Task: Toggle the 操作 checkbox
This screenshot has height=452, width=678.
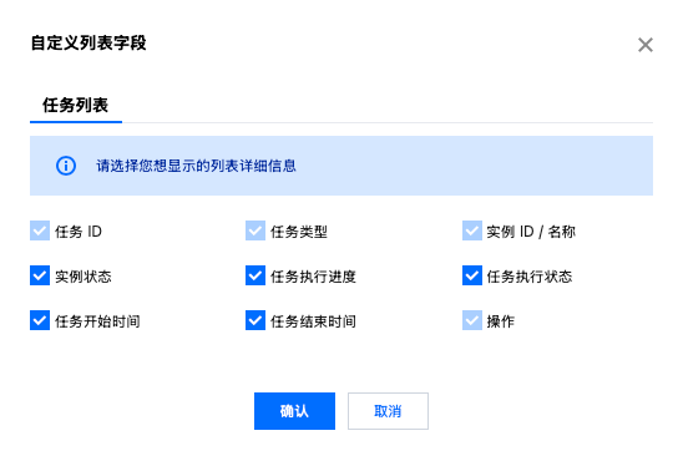Action: click(x=472, y=321)
